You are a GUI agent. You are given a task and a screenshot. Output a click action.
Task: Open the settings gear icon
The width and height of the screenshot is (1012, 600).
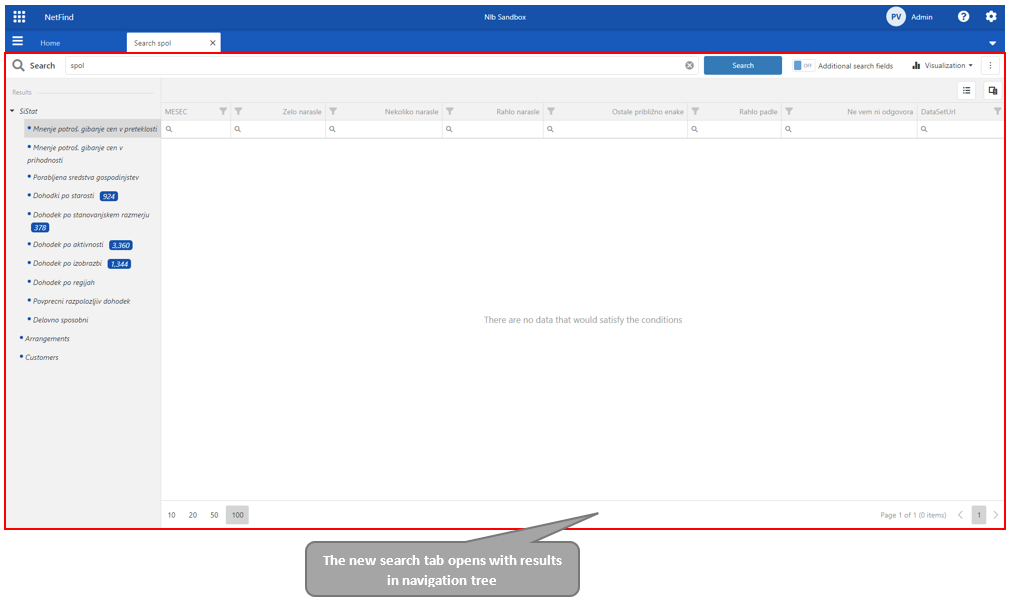(x=991, y=17)
